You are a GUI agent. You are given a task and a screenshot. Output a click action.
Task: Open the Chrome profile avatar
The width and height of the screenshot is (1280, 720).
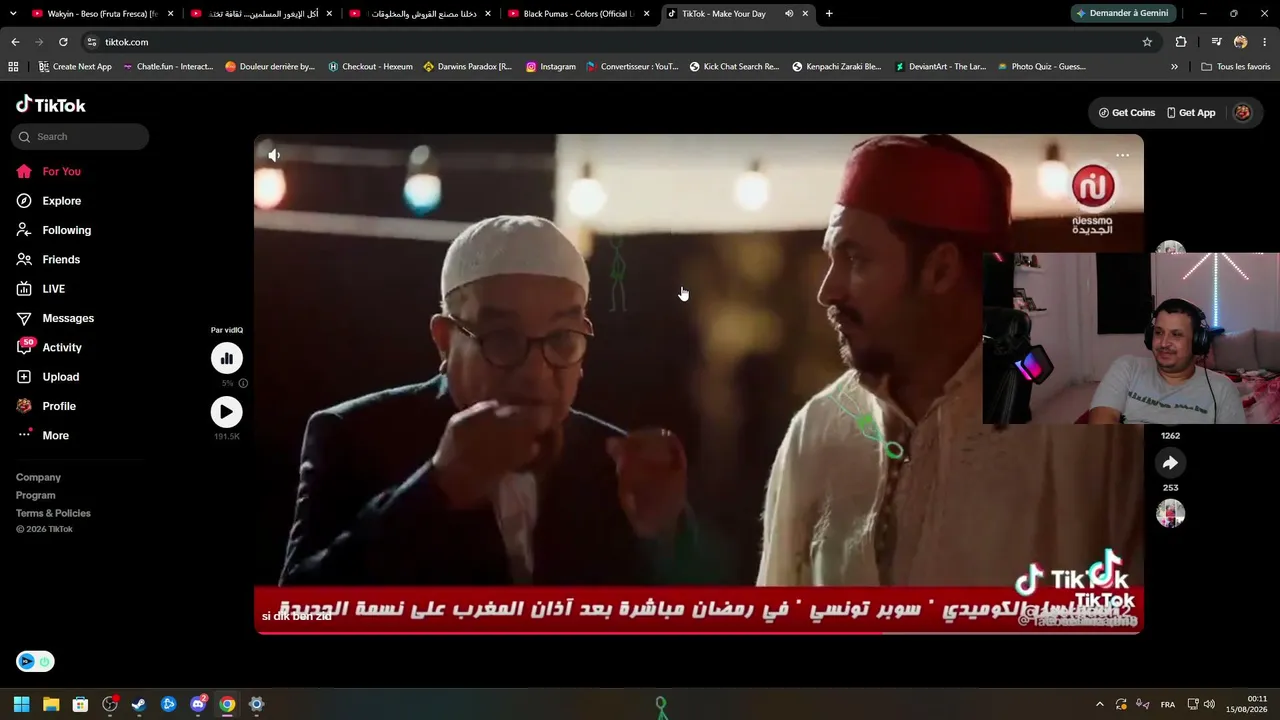[x=1241, y=42]
